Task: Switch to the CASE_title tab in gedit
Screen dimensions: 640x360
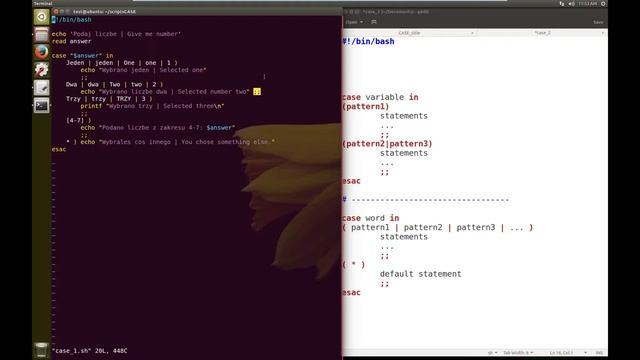Action: 409,33
